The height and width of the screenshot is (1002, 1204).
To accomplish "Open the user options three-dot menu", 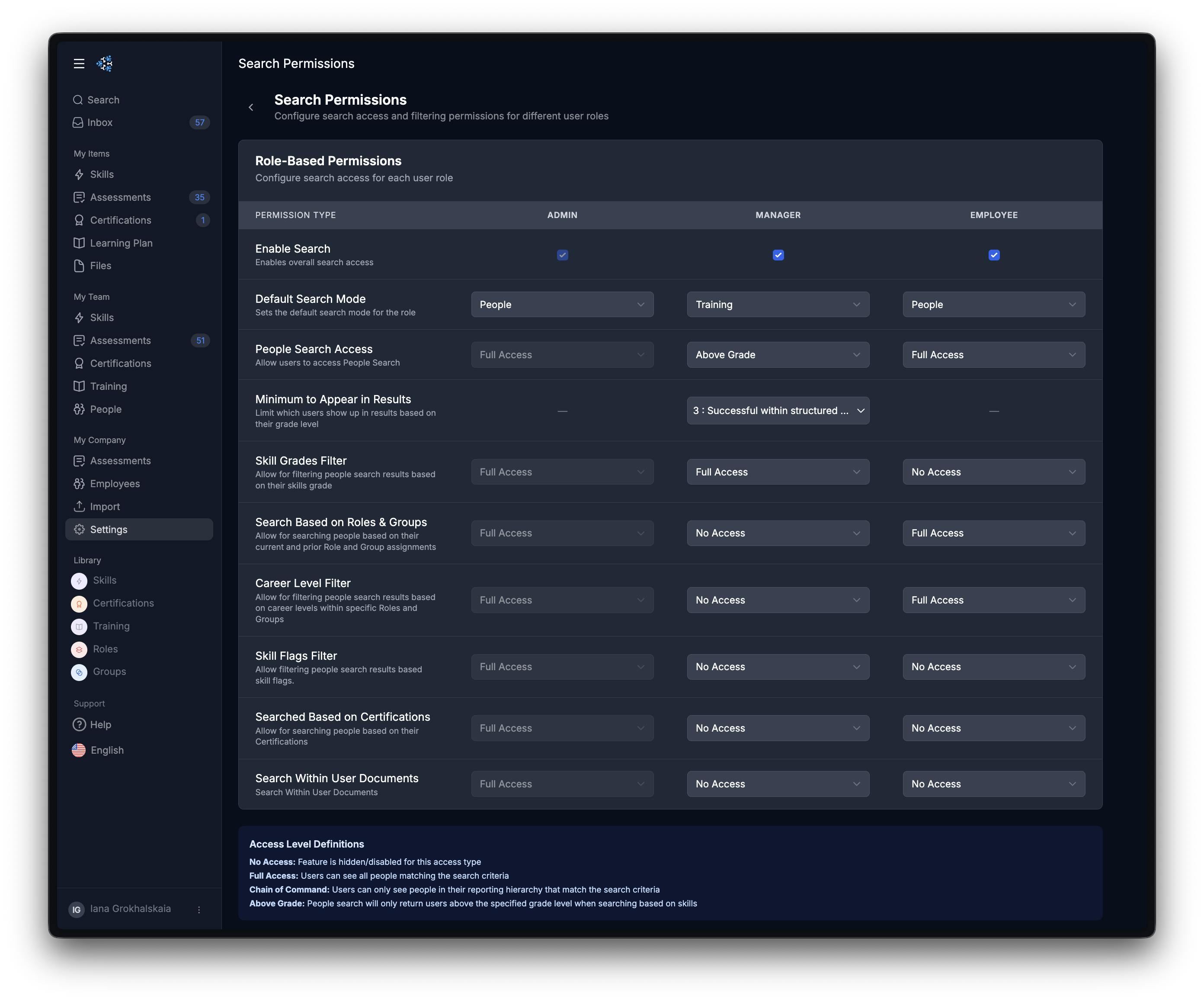I will pos(199,910).
